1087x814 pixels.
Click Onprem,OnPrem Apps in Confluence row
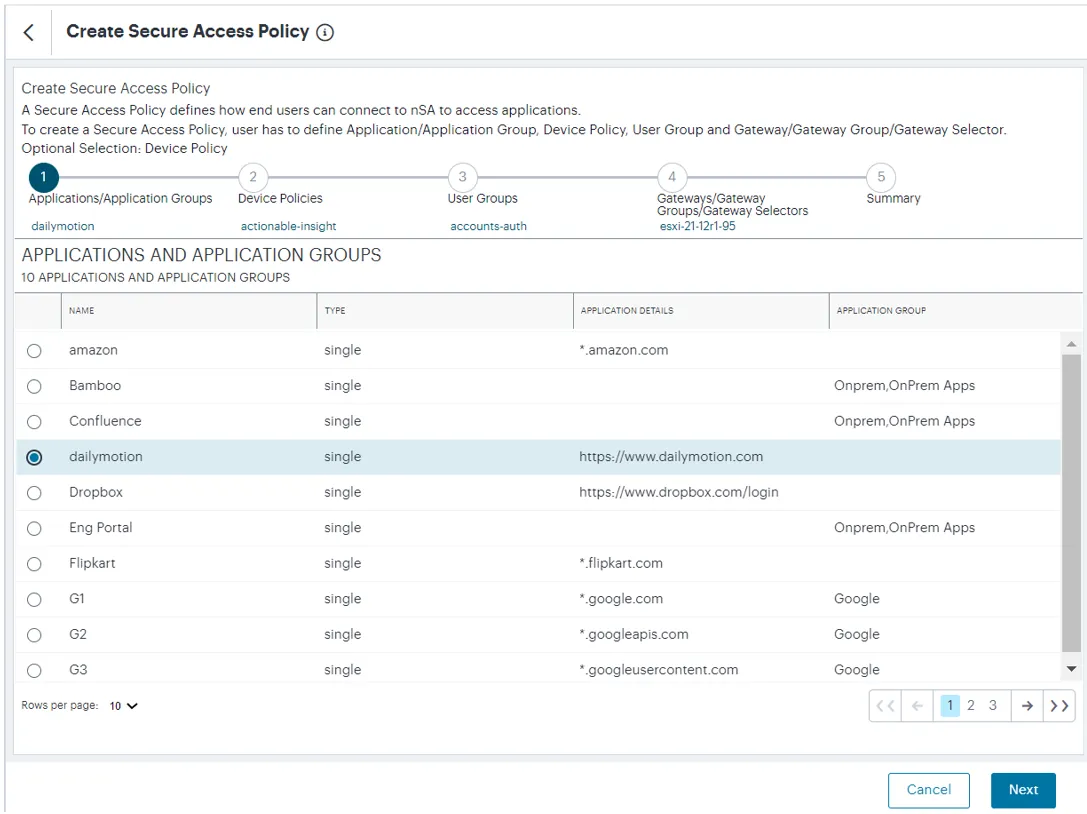(x=904, y=421)
